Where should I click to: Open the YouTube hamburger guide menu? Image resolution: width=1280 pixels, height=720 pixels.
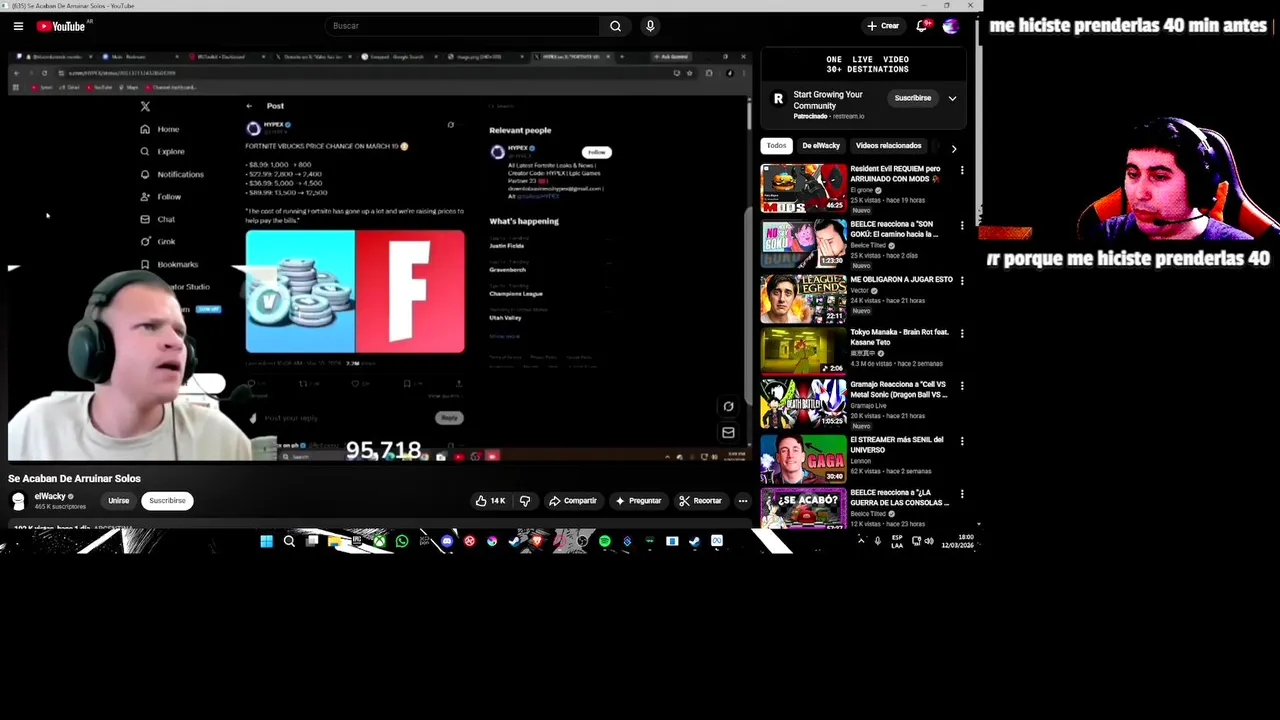point(18,26)
